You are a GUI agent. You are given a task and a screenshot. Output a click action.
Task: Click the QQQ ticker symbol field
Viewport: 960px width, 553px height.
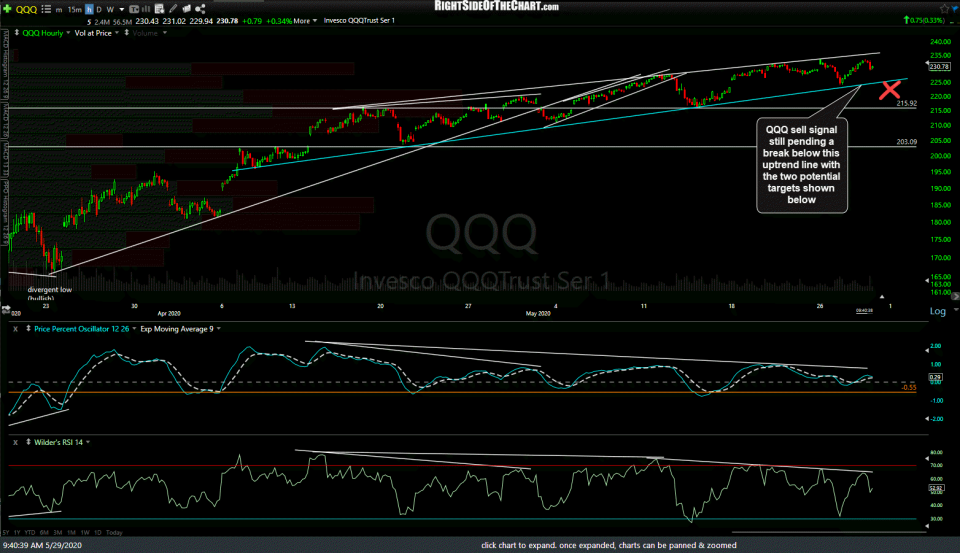26,9
